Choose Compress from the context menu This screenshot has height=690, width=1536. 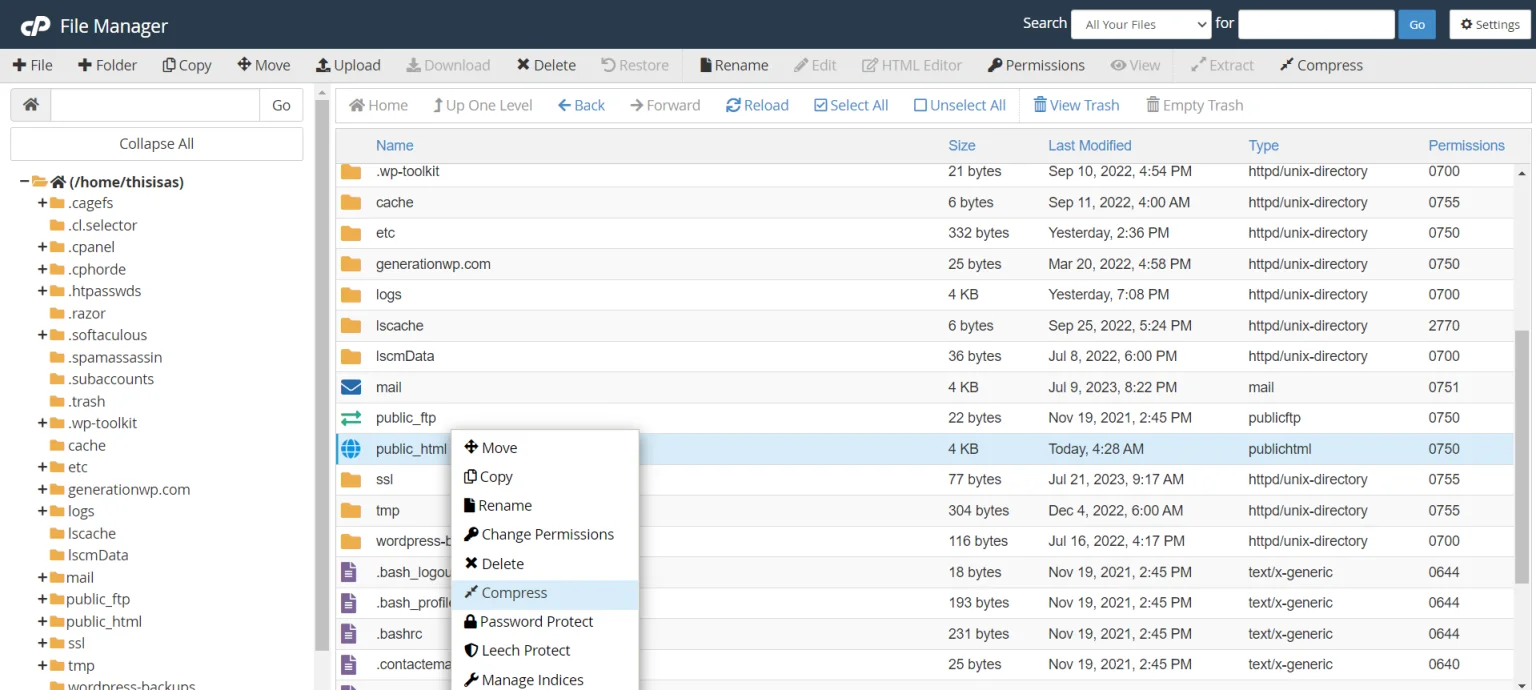point(514,593)
